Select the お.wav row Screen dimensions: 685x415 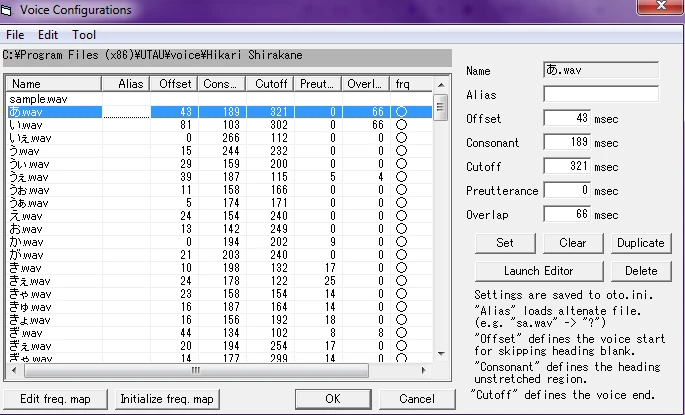click(x=220, y=229)
